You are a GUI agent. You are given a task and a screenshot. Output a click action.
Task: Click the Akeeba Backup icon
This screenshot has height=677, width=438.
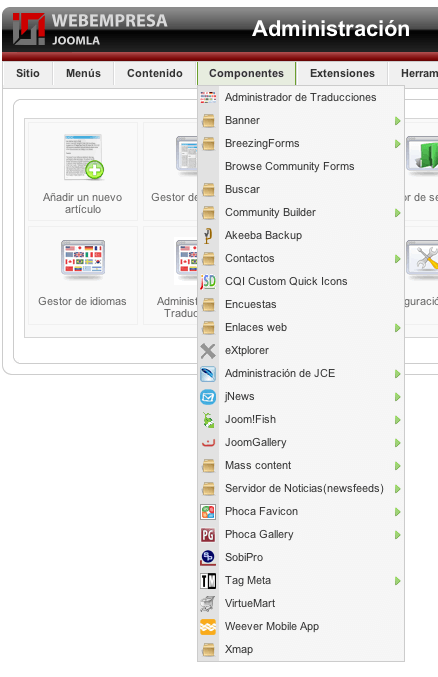(x=208, y=235)
